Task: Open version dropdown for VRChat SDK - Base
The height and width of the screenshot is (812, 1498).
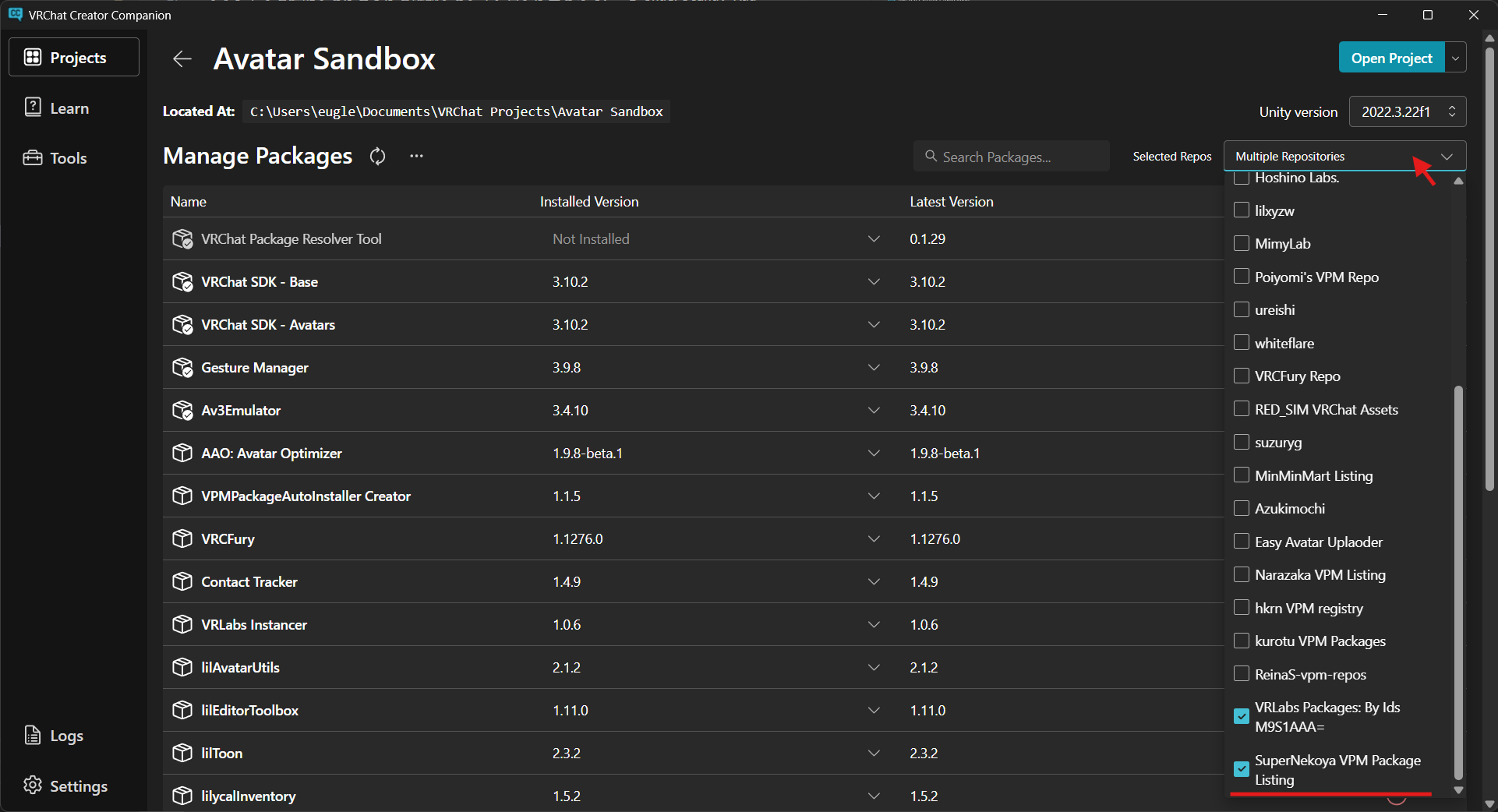Action: pos(874,282)
